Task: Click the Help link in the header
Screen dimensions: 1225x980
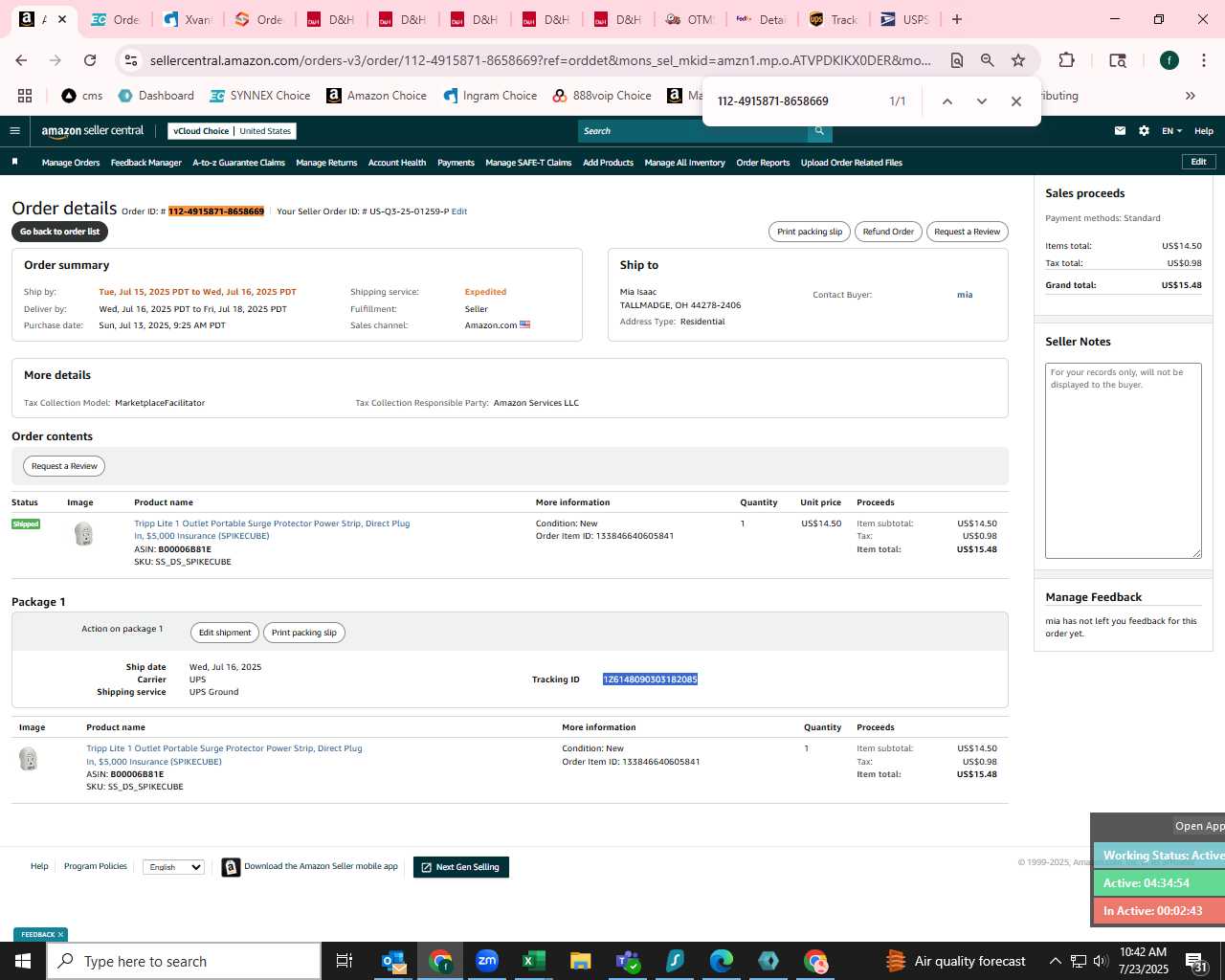Action: [1204, 131]
